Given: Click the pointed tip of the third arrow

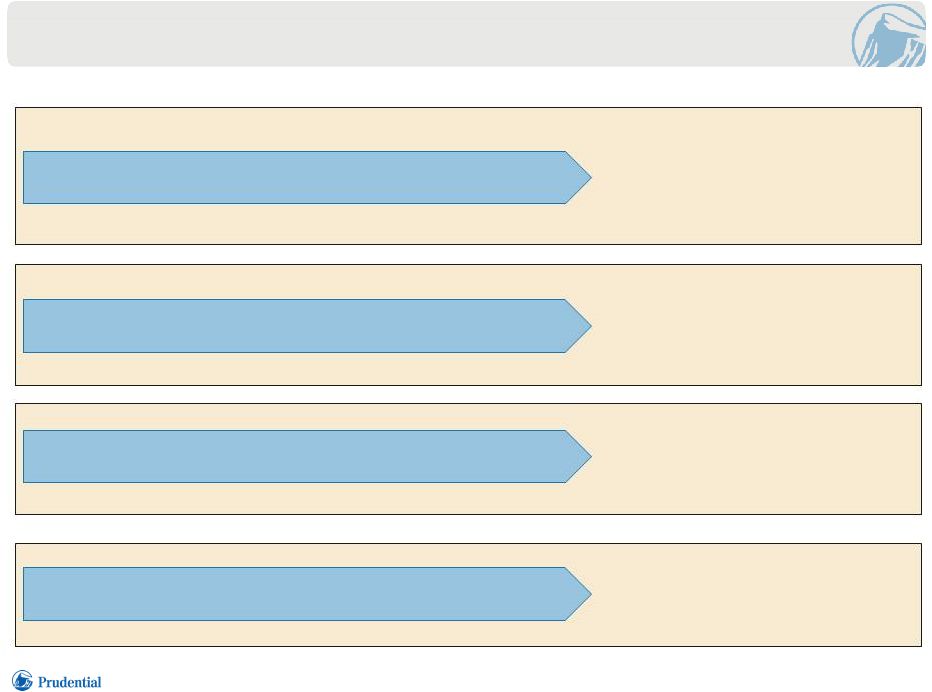Looking at the screenshot, I should coord(581,456).
